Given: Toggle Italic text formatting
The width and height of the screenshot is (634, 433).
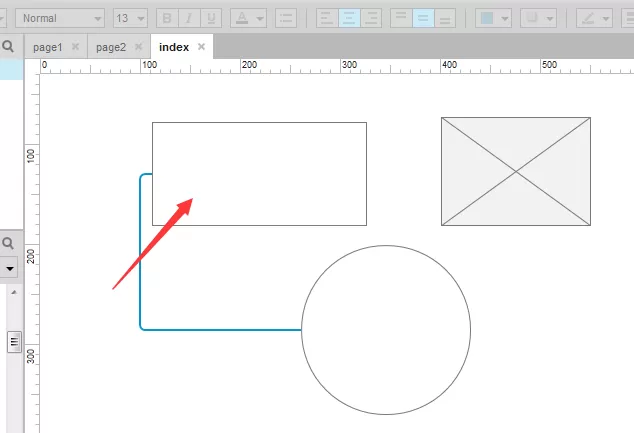Looking at the screenshot, I should (x=189, y=18).
